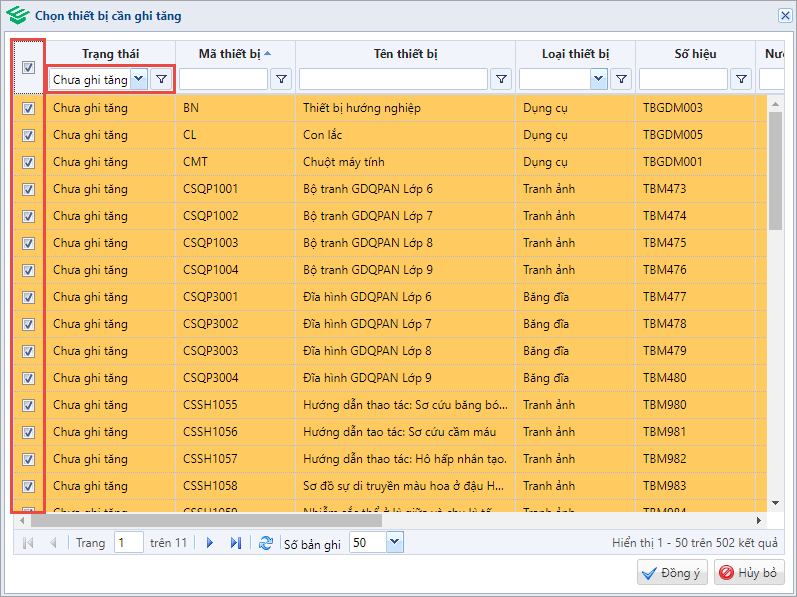Viewport: 797px width, 597px height.
Task: Toggle the select-all header checkbox
Action: tap(28, 68)
